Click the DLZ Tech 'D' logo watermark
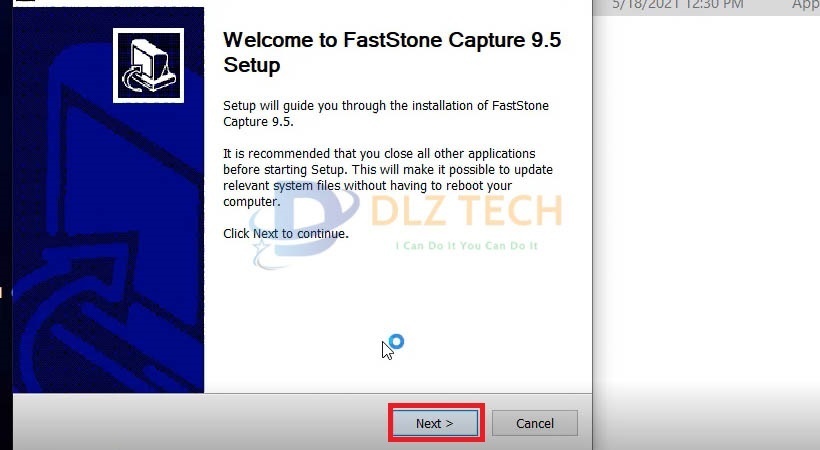Image resolution: width=820 pixels, height=450 pixels. [x=301, y=225]
